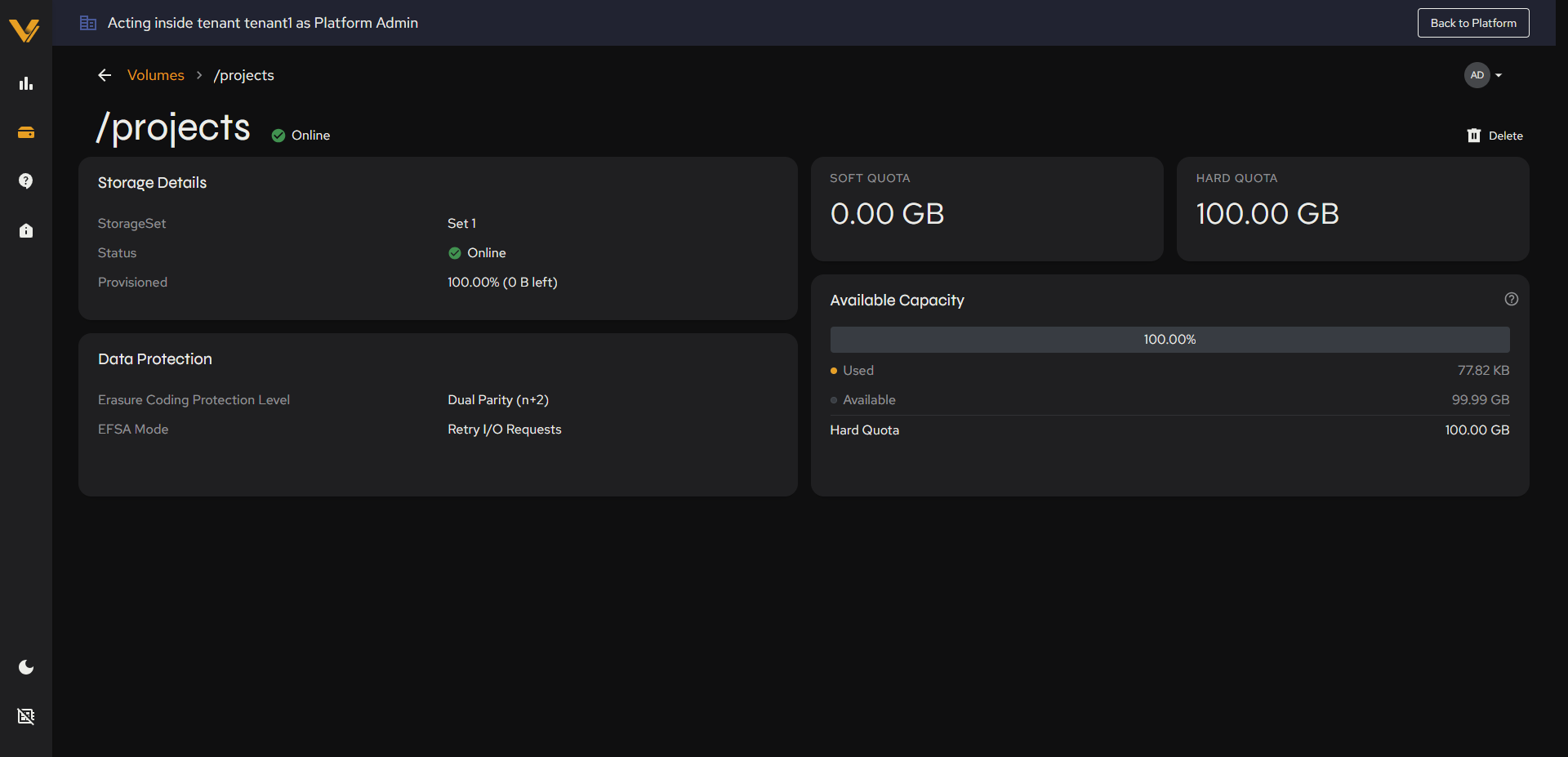Click the logo icon in sidebar
This screenshot has height=757, width=1568.
click(24, 30)
